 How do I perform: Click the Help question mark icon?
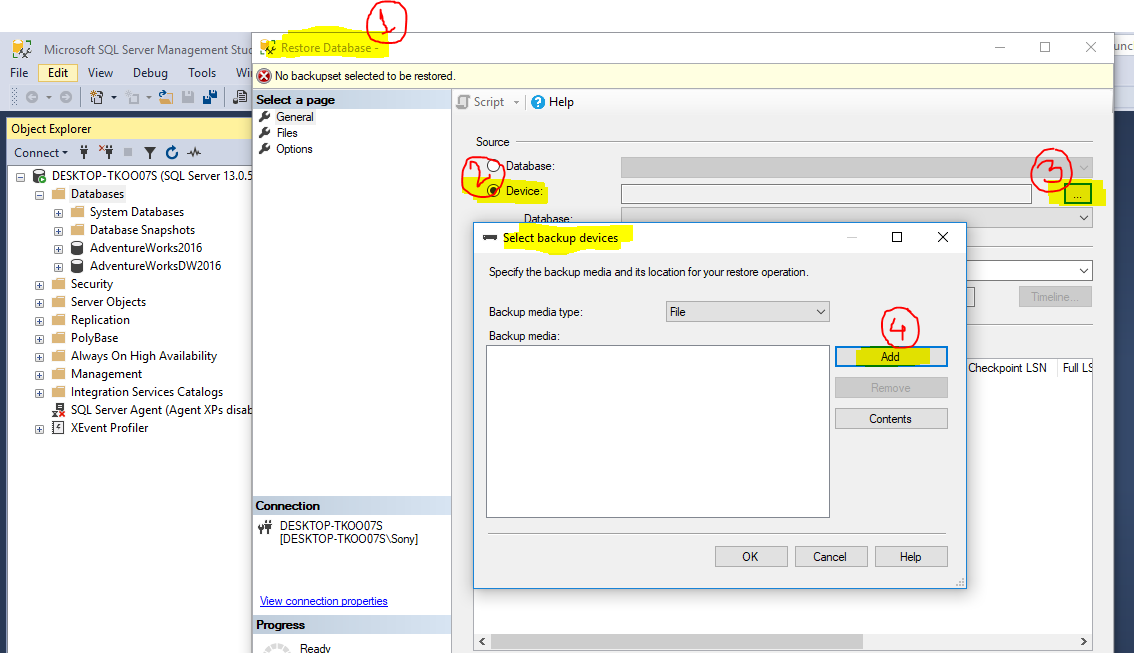tap(538, 102)
